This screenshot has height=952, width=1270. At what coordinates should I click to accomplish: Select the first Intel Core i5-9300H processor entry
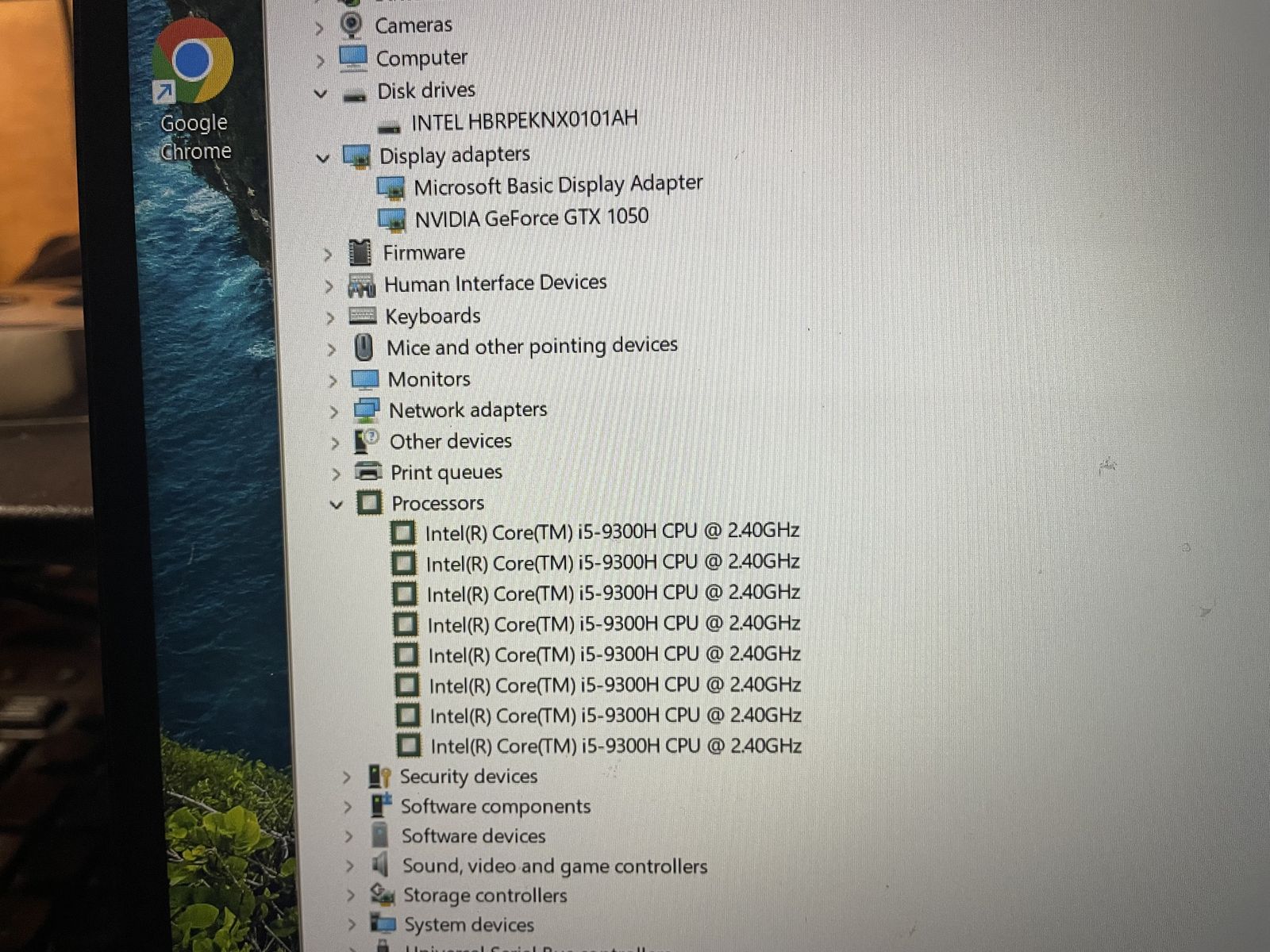click(x=611, y=532)
